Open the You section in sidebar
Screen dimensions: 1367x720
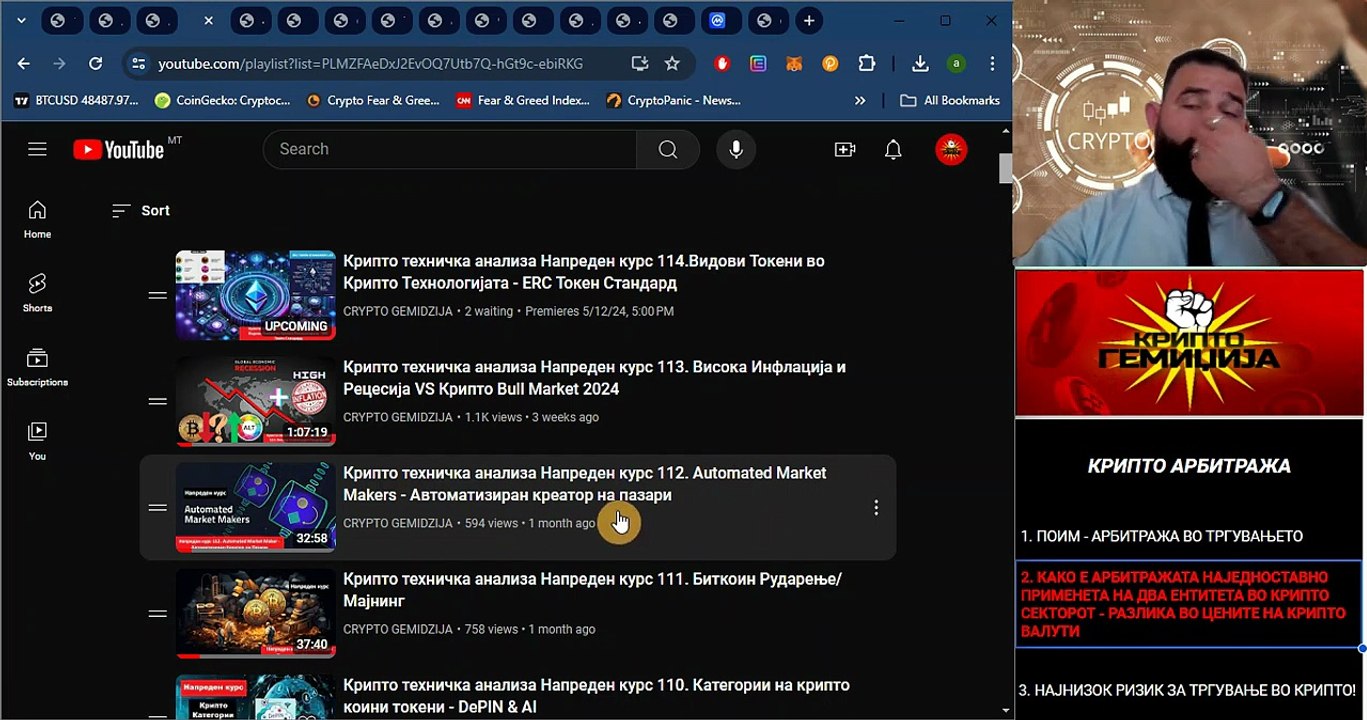[x=37, y=441]
